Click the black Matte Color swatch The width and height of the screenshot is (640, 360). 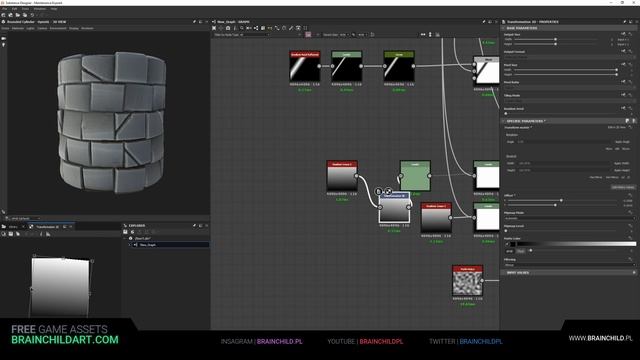point(513,244)
